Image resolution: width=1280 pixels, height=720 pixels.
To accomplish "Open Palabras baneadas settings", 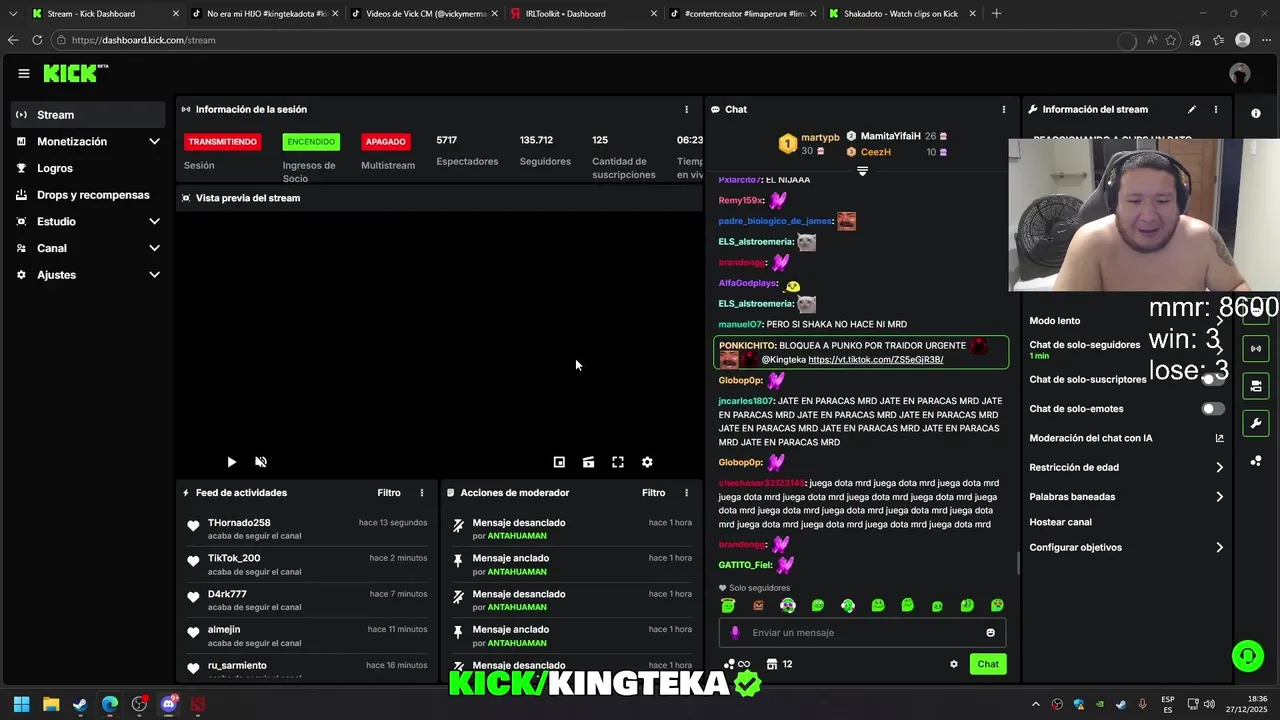I will pyautogui.click(x=1126, y=497).
